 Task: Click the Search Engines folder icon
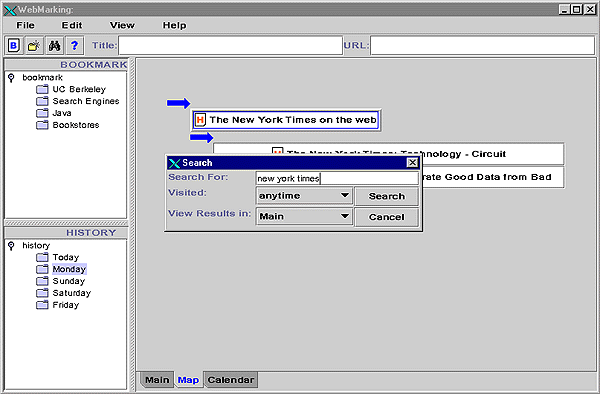point(42,101)
